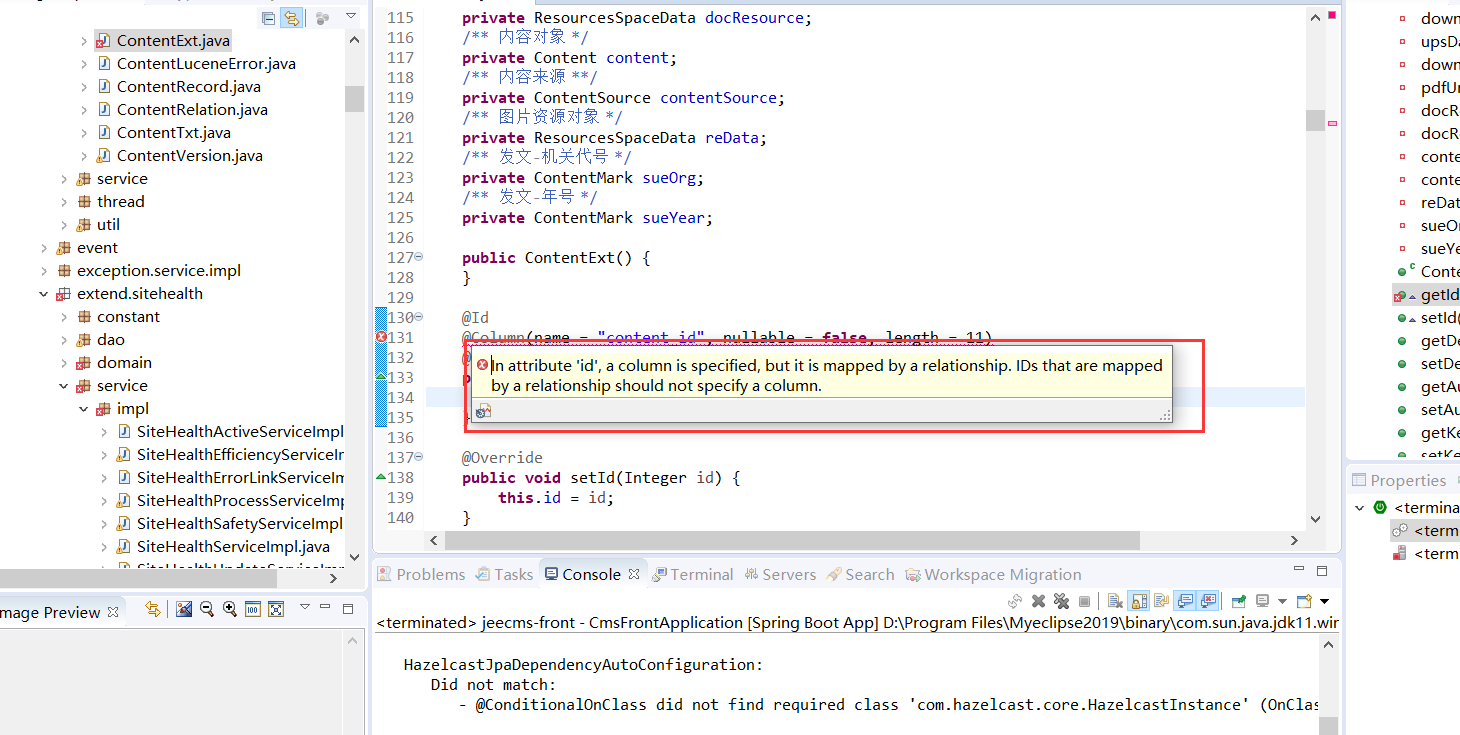This screenshot has height=735, width=1460.
Task: Click the Clear Console icon
Action: pos(1115,601)
